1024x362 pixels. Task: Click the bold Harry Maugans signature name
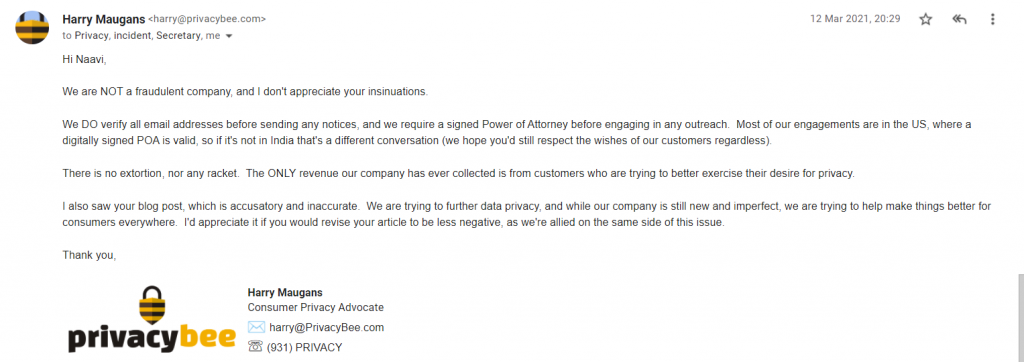point(285,292)
